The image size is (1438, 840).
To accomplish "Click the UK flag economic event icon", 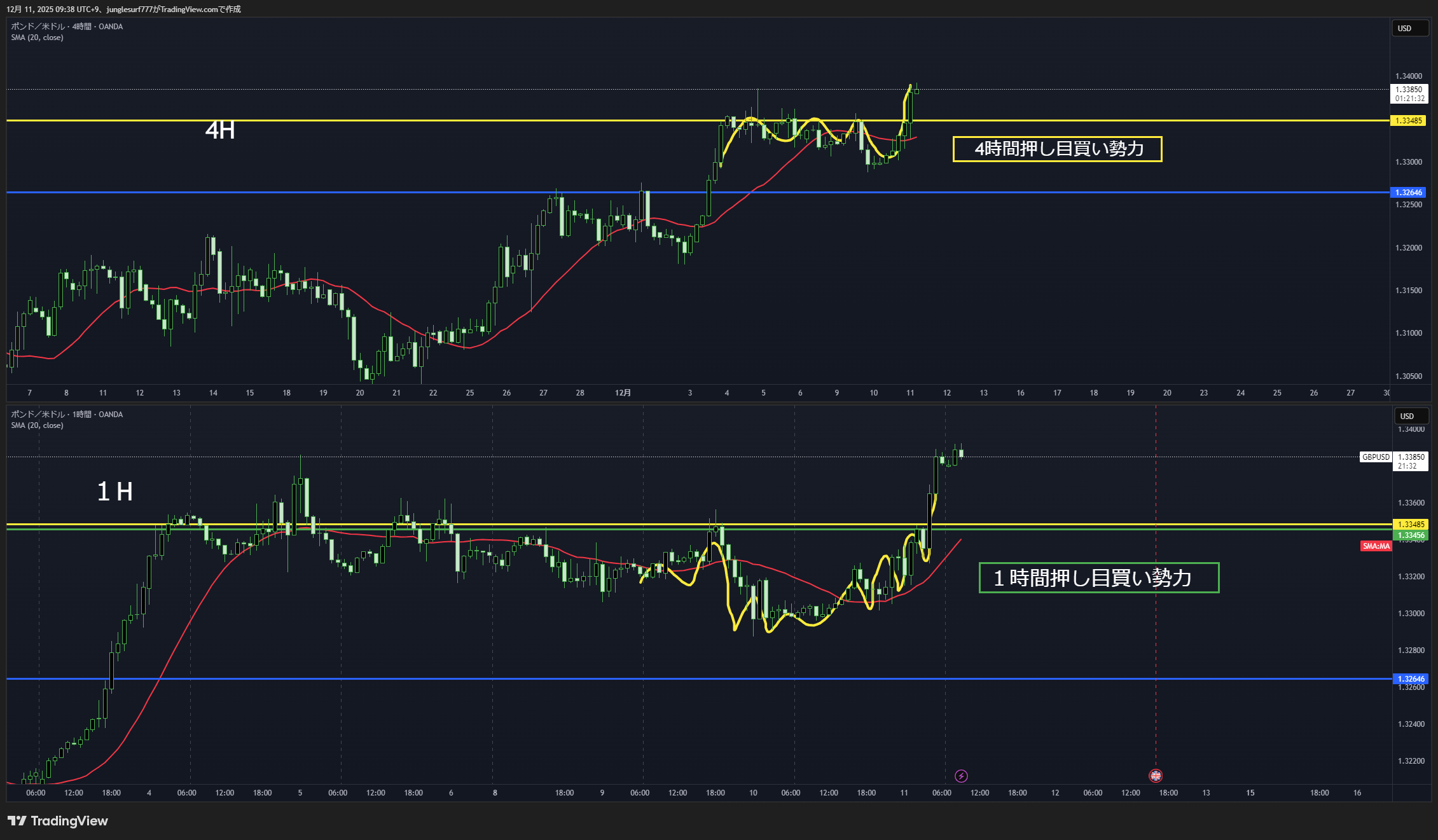I will [x=1156, y=776].
